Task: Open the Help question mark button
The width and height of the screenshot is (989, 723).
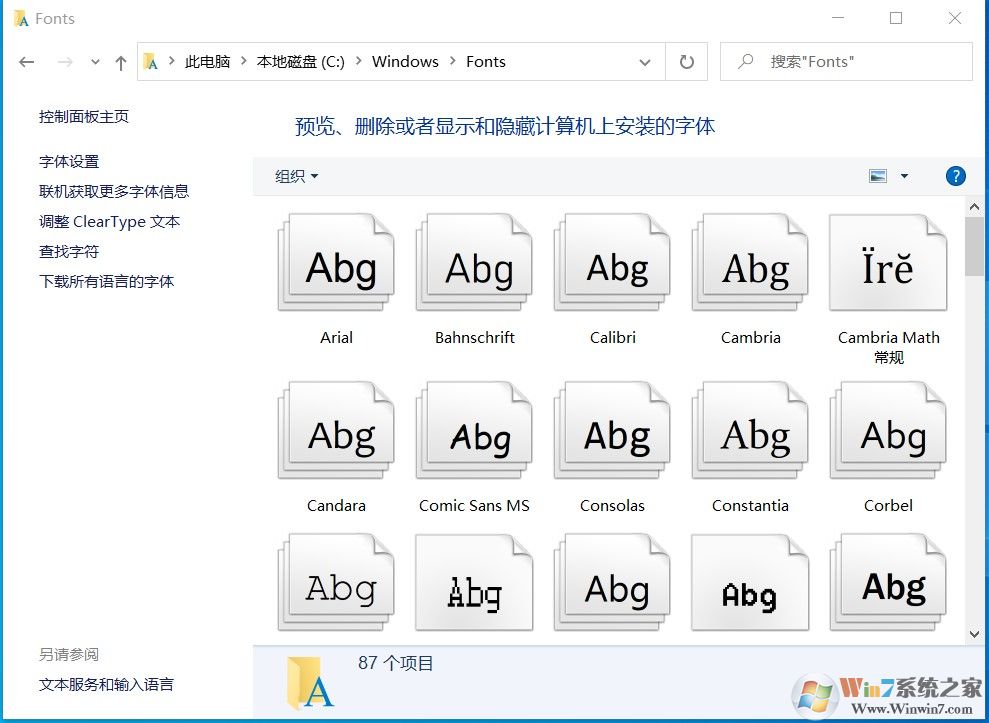Action: pyautogui.click(x=956, y=176)
